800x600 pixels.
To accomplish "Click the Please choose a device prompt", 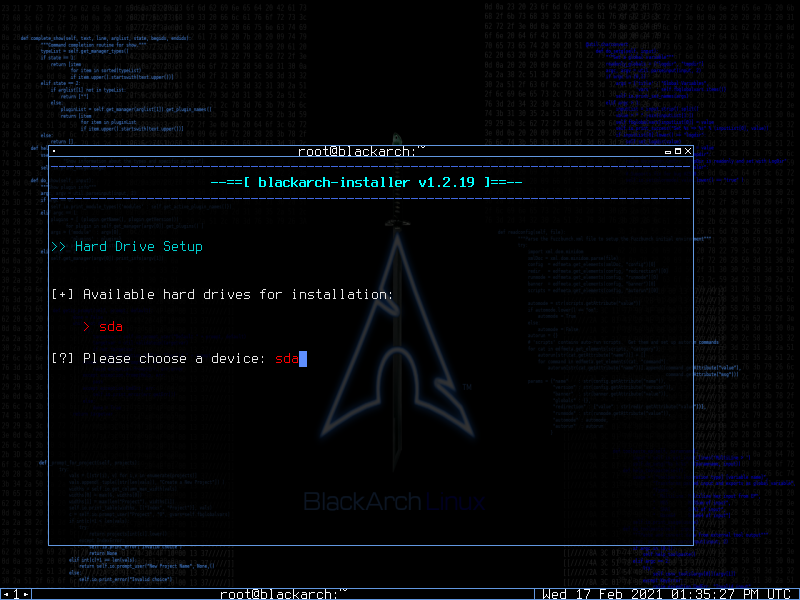I will pos(158,359).
